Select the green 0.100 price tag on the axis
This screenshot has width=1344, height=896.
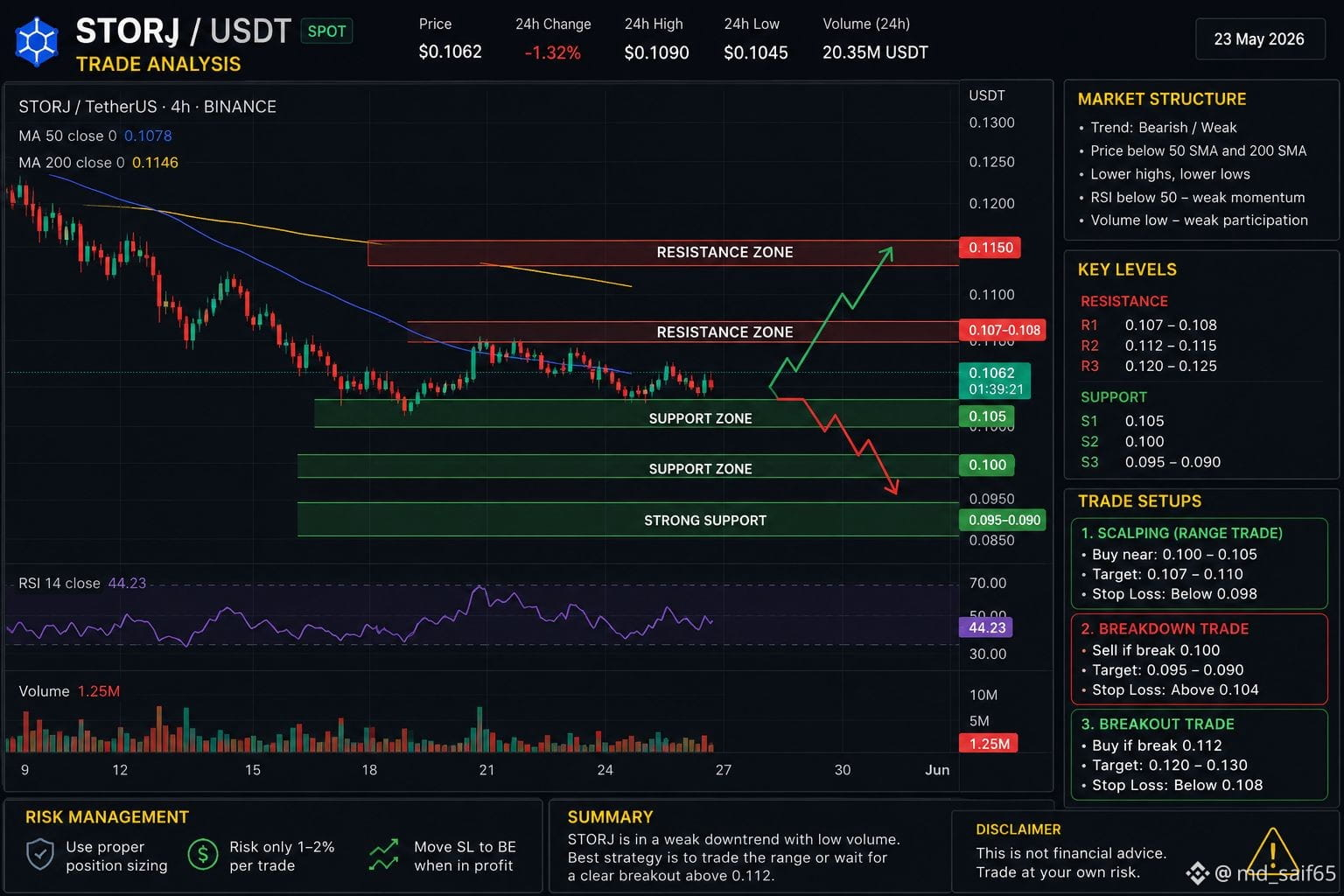click(987, 465)
